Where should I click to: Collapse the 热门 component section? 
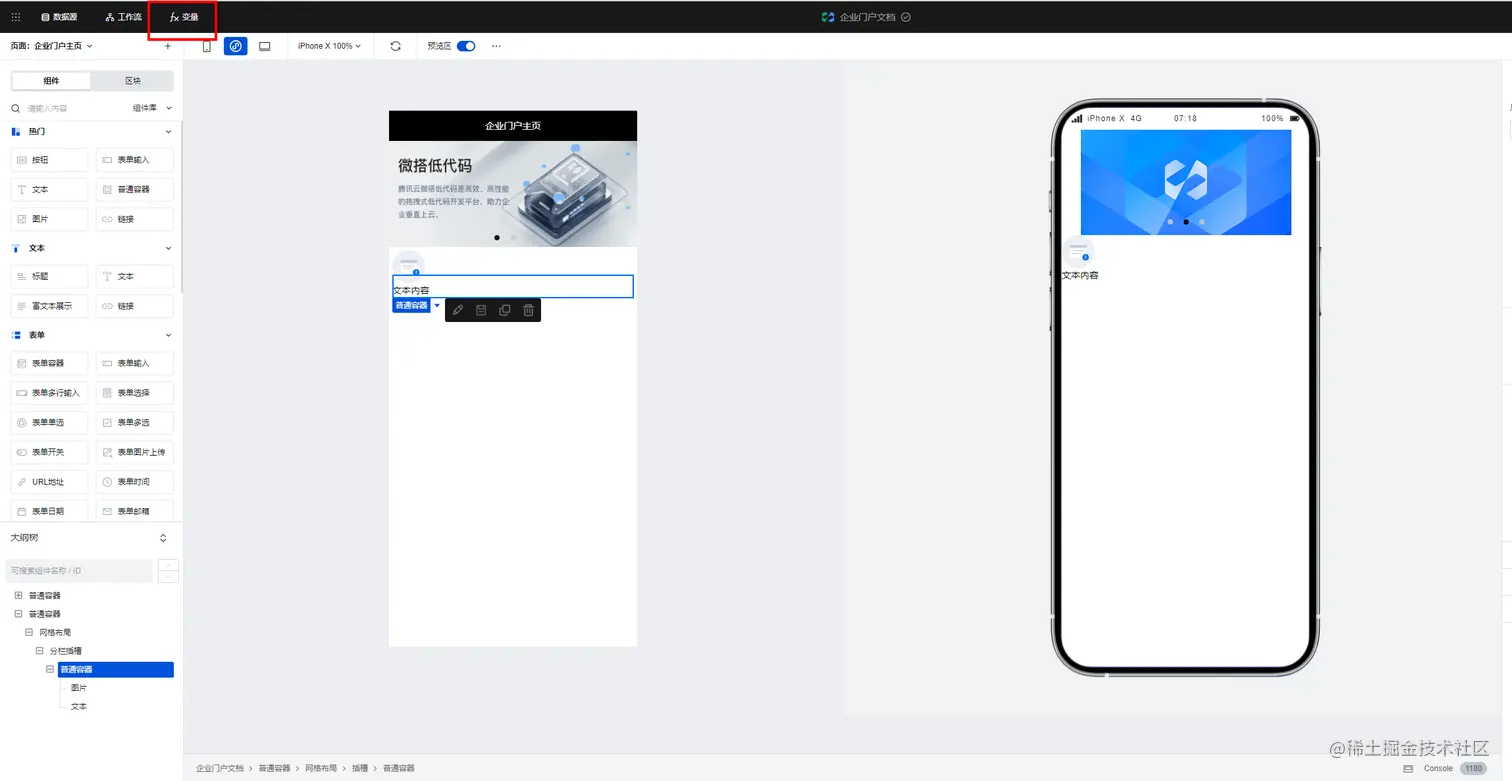(x=168, y=132)
